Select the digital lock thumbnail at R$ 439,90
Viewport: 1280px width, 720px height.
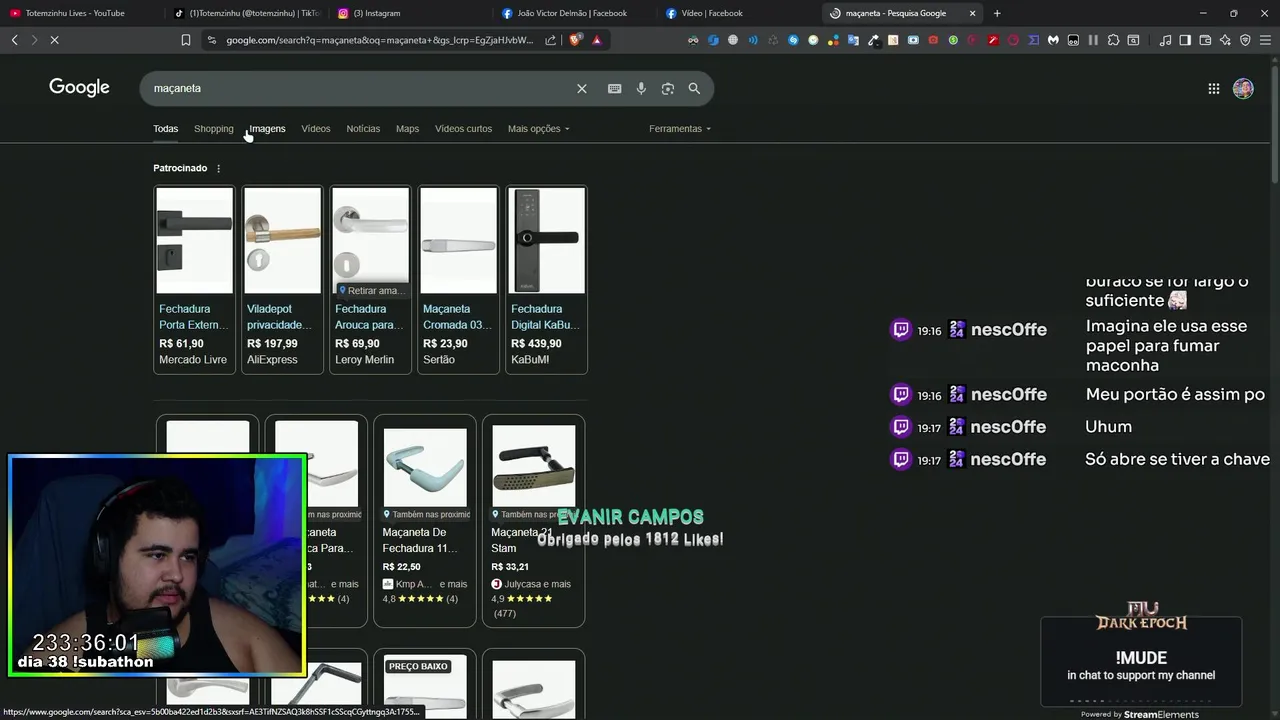pyautogui.click(x=546, y=240)
